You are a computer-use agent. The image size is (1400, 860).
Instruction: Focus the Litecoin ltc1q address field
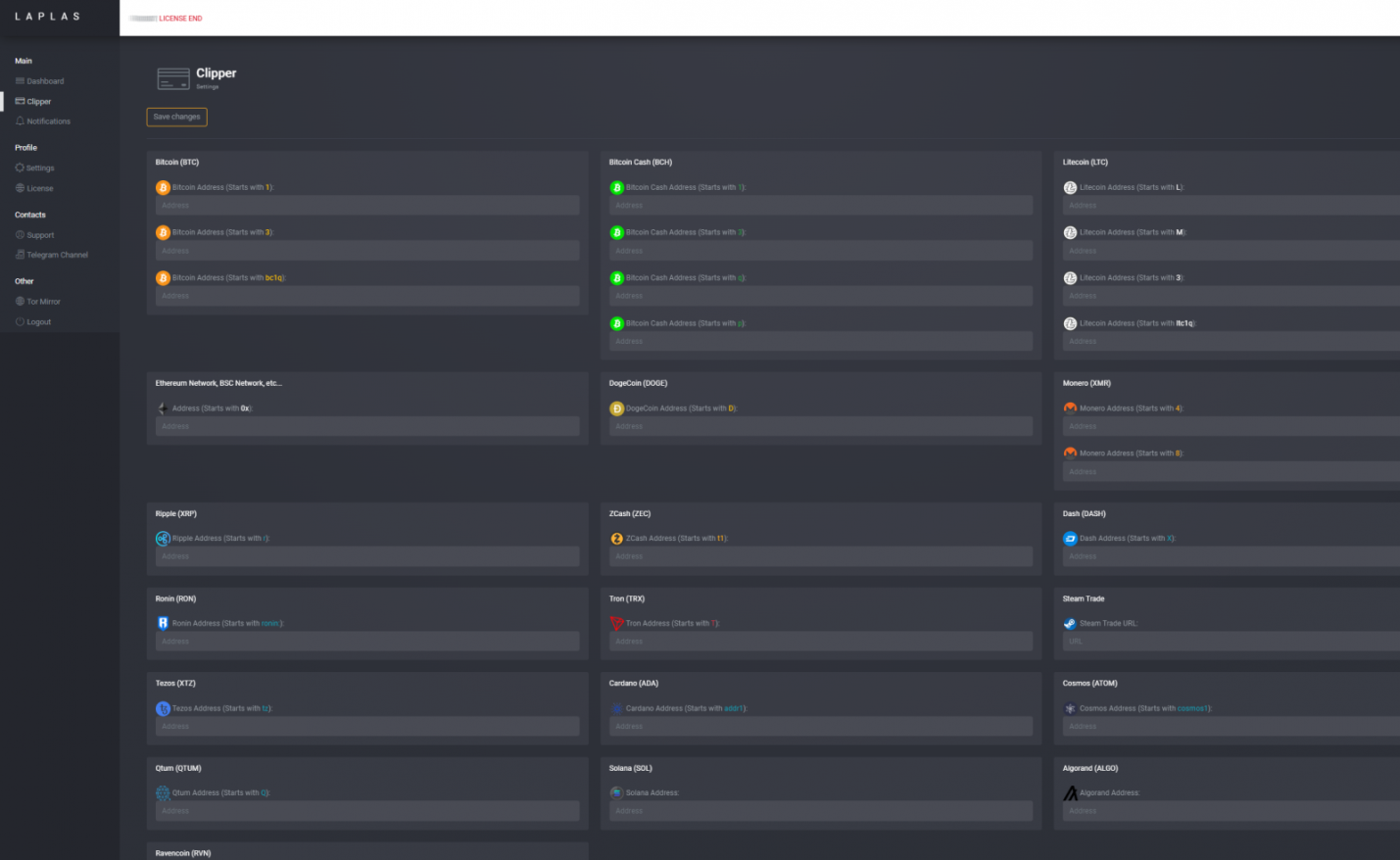pos(1231,342)
